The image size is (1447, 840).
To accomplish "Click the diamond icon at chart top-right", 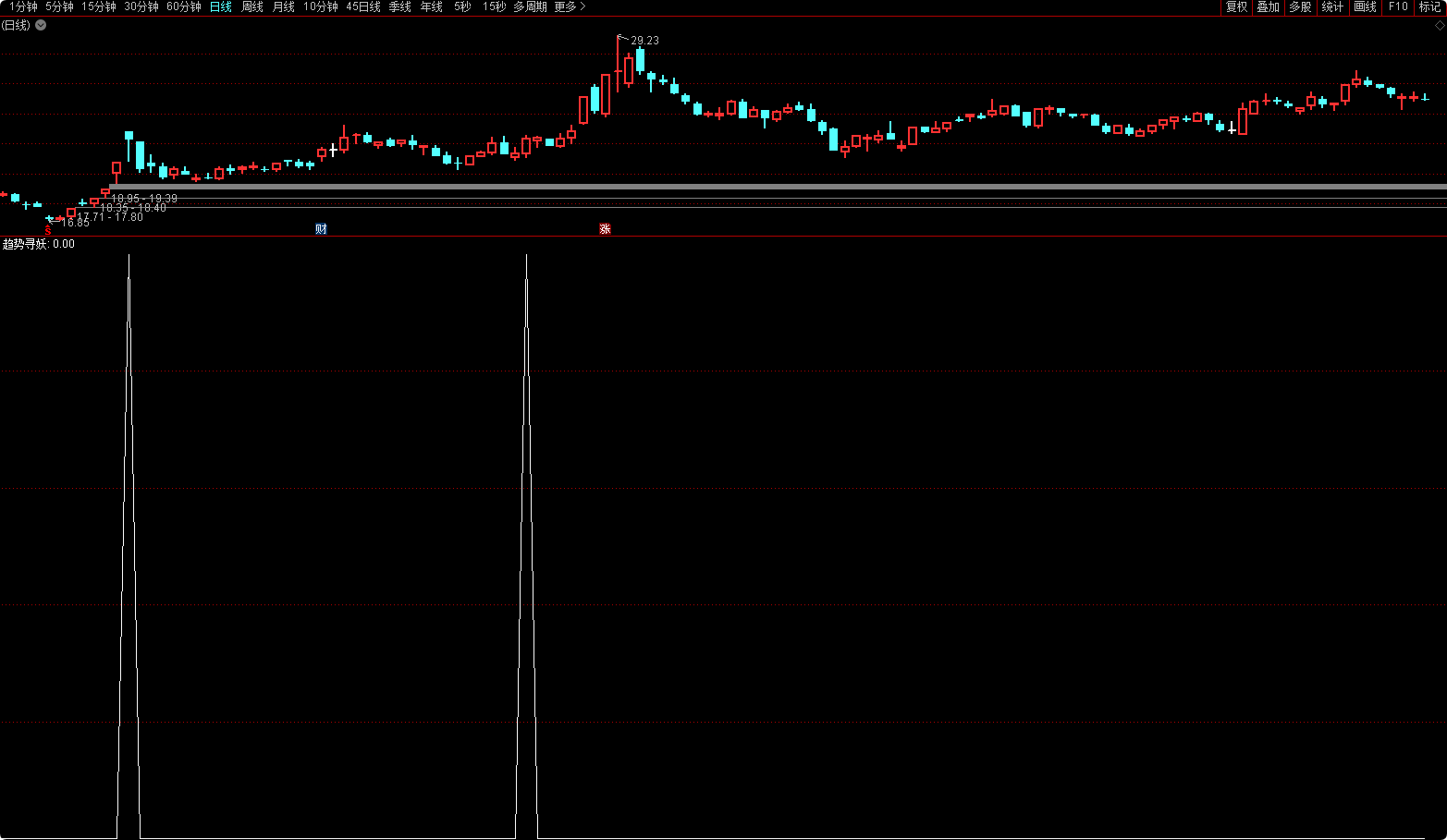I will point(1440,26).
